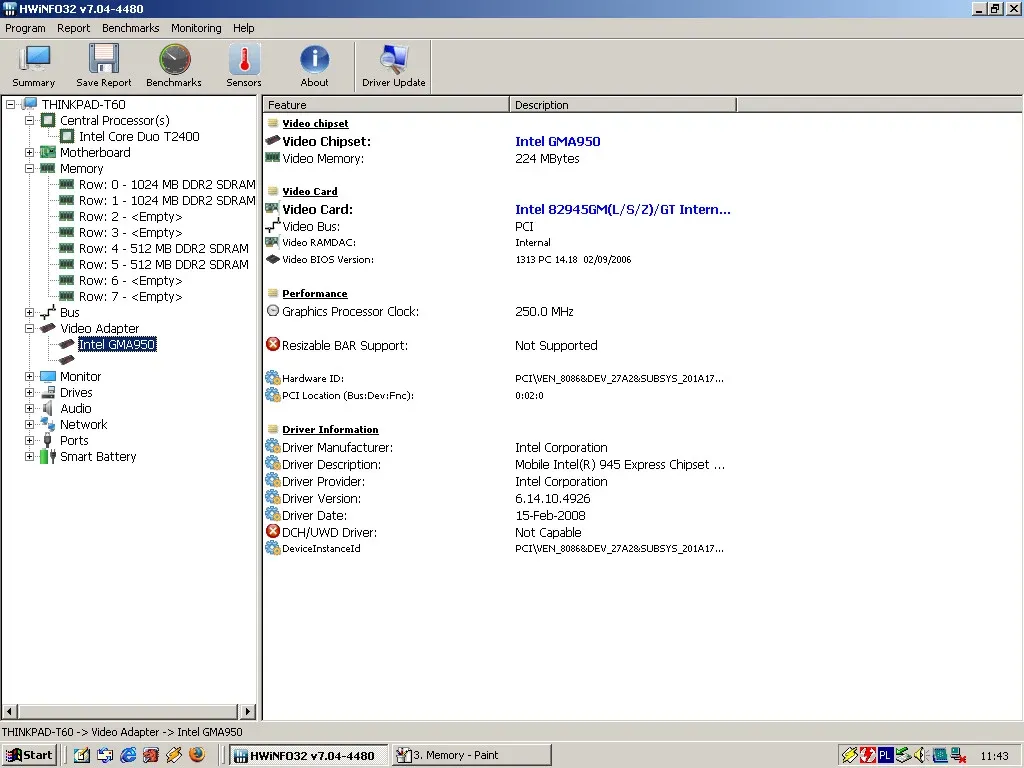Click the Drives icon in the tree
The height and width of the screenshot is (768, 1024).
coord(48,392)
